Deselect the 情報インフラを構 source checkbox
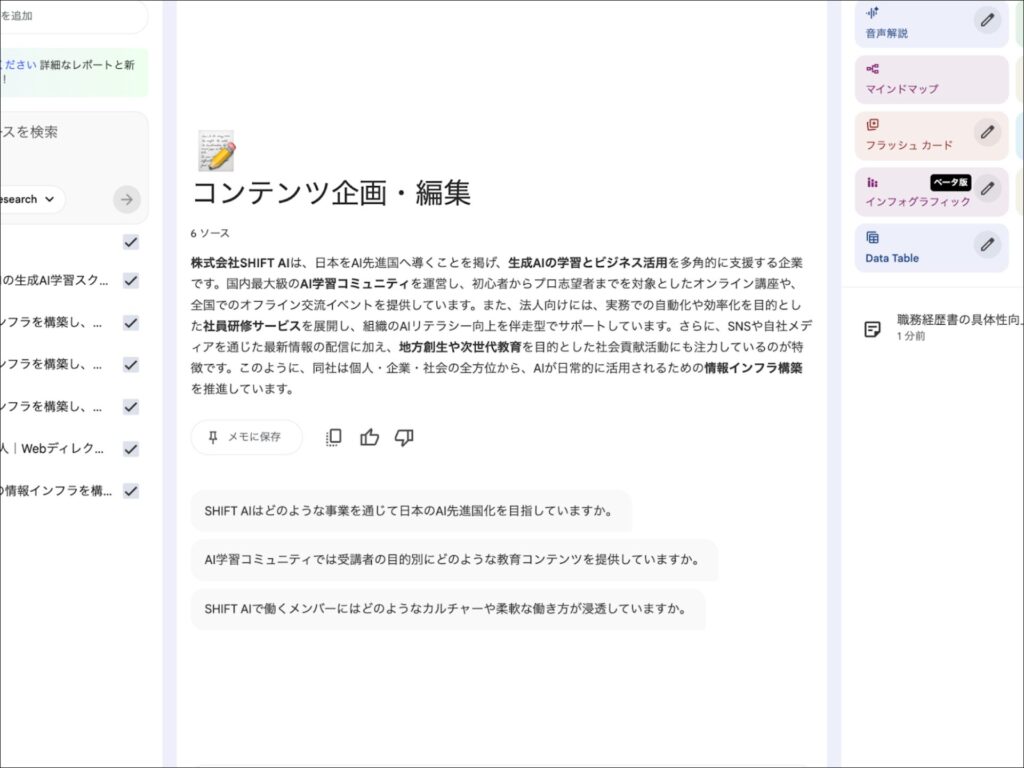The width and height of the screenshot is (1024, 768). (x=131, y=490)
